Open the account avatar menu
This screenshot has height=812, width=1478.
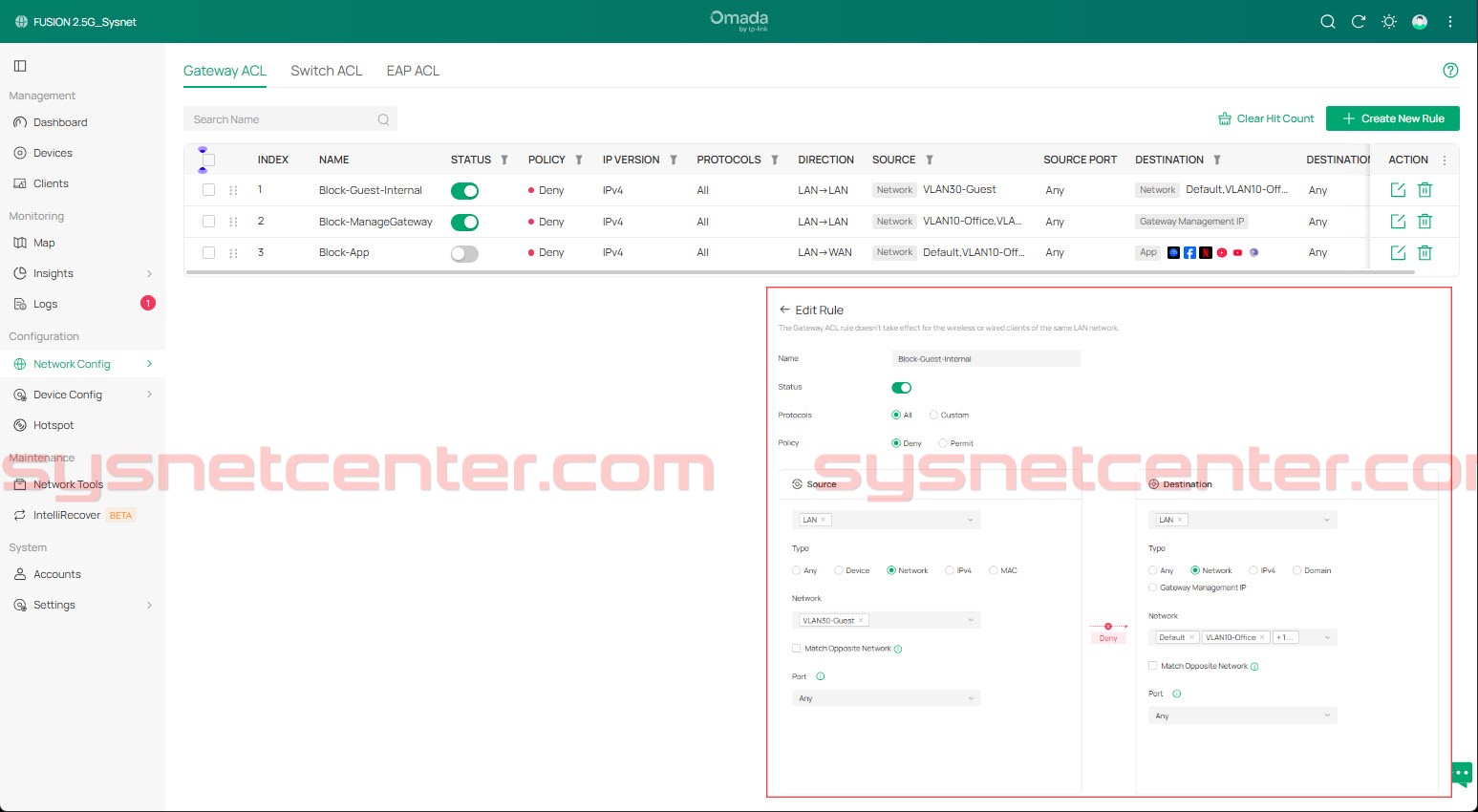pyautogui.click(x=1420, y=22)
